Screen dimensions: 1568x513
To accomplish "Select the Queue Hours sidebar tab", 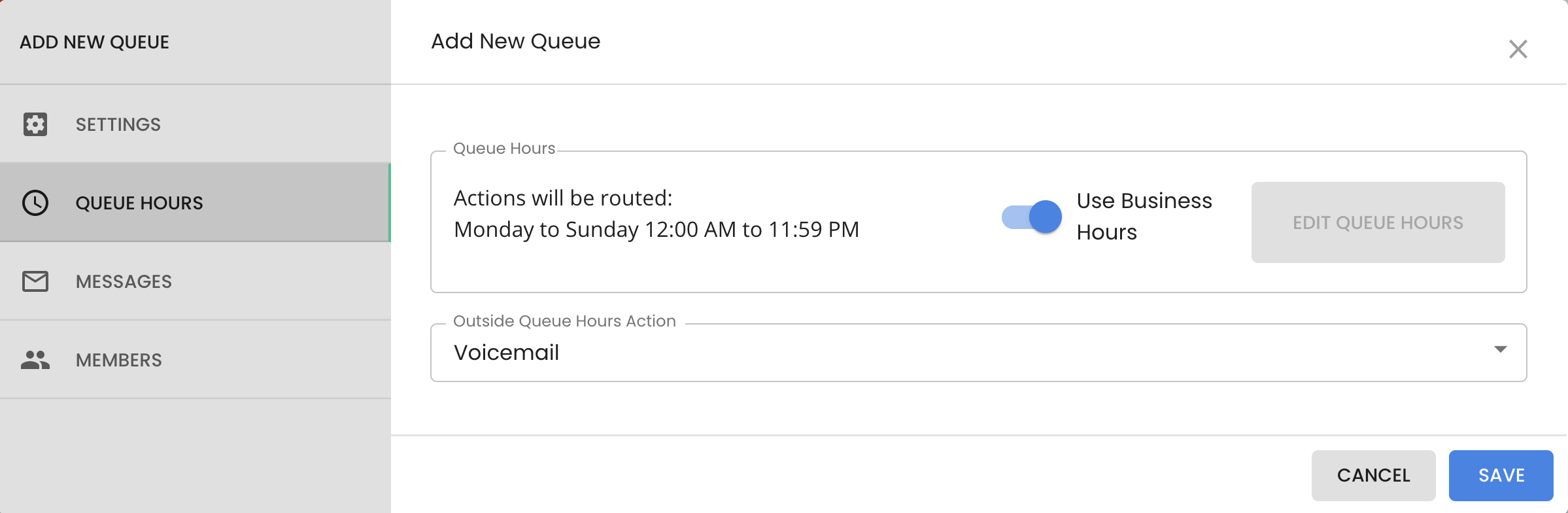I will coord(196,203).
